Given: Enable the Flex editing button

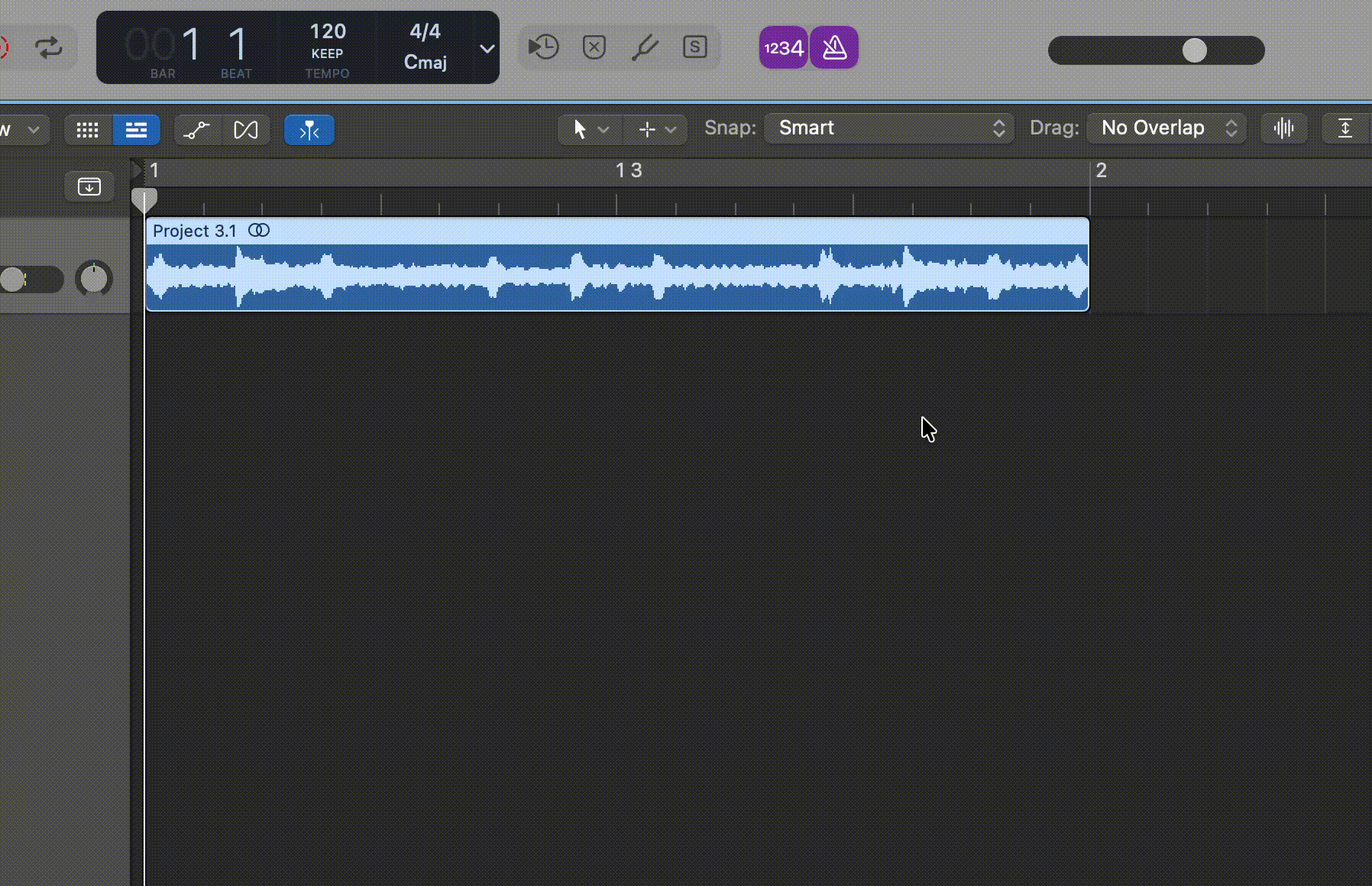Looking at the screenshot, I should (x=245, y=130).
